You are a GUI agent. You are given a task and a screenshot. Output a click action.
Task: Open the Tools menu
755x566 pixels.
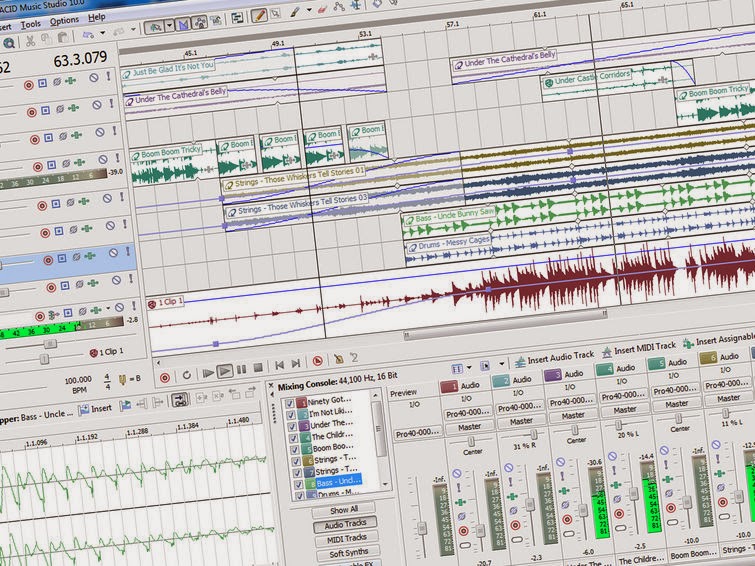coord(31,24)
